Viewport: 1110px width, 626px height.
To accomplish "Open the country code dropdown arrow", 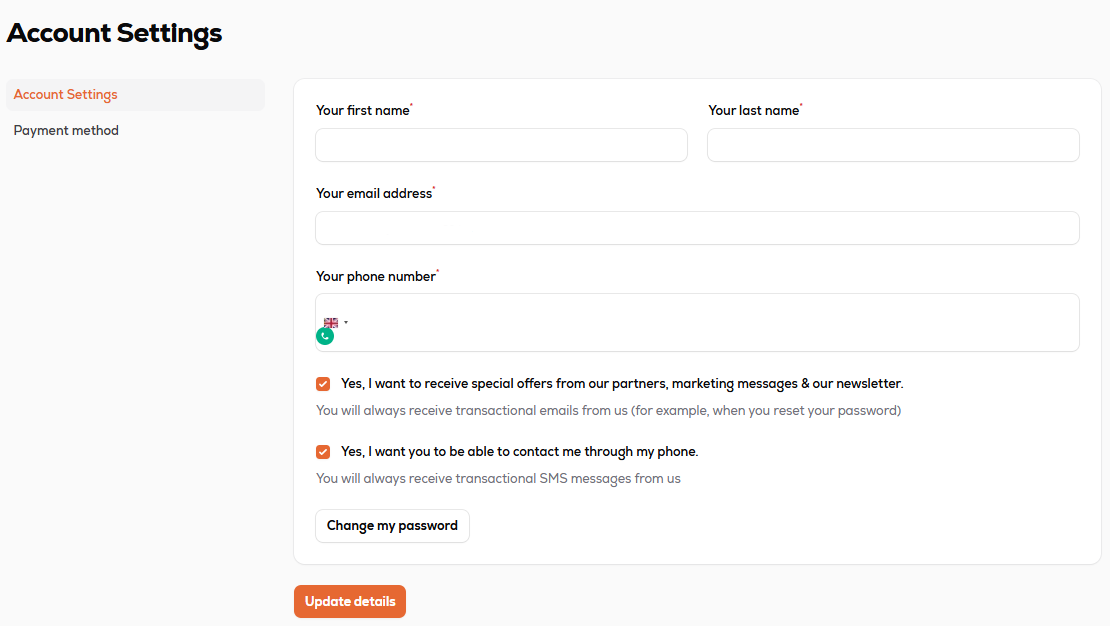I will (346, 323).
